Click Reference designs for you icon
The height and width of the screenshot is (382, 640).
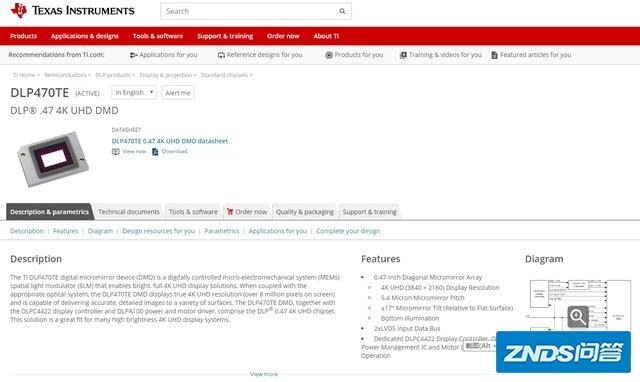coord(221,55)
